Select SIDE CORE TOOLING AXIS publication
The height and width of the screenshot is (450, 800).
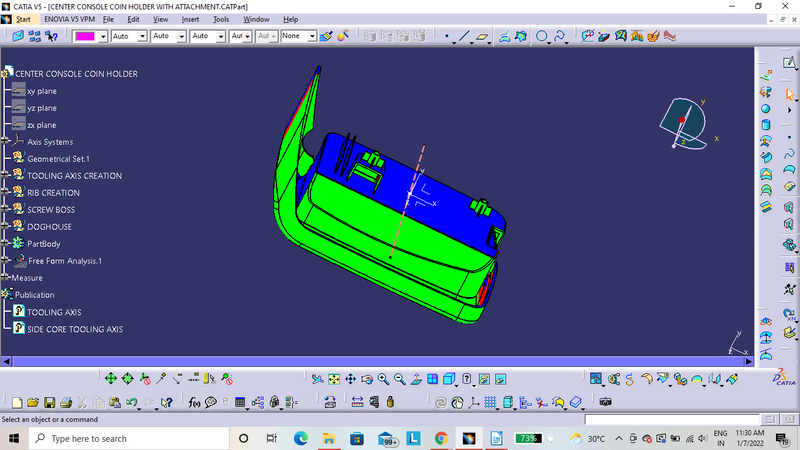(x=75, y=330)
